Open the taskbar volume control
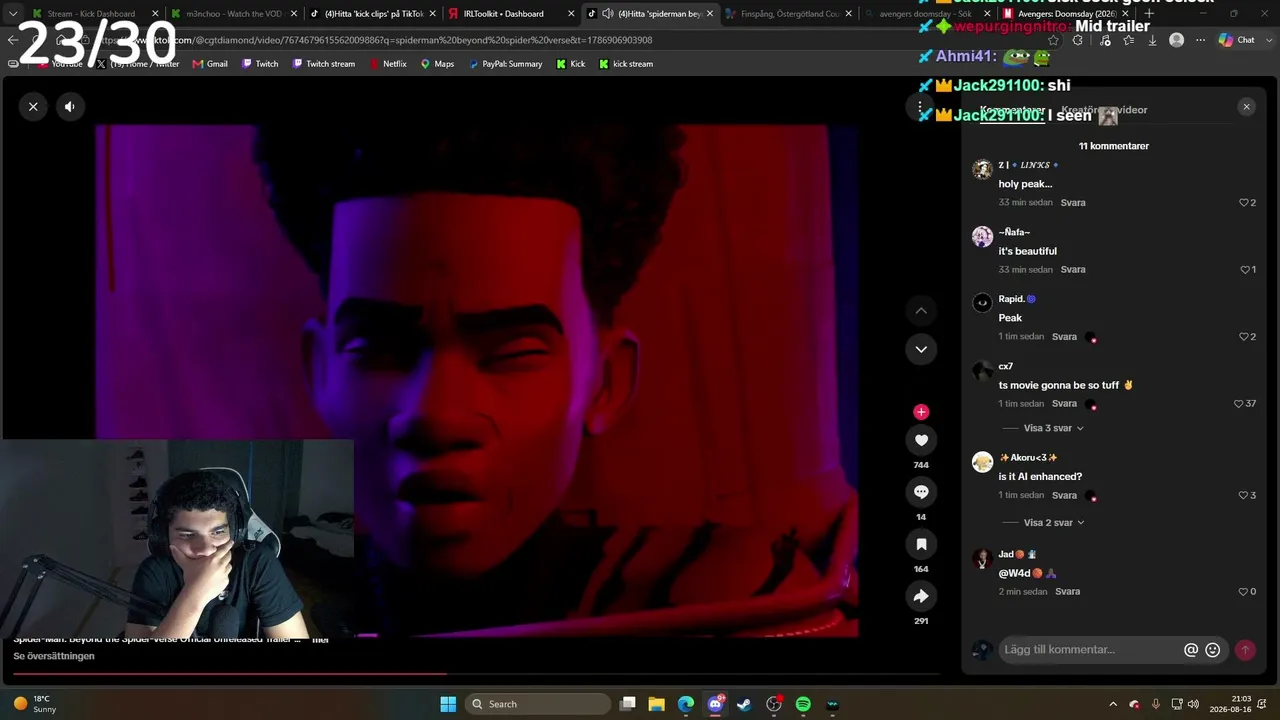Viewport: 1280px width, 720px height. tap(1193, 704)
